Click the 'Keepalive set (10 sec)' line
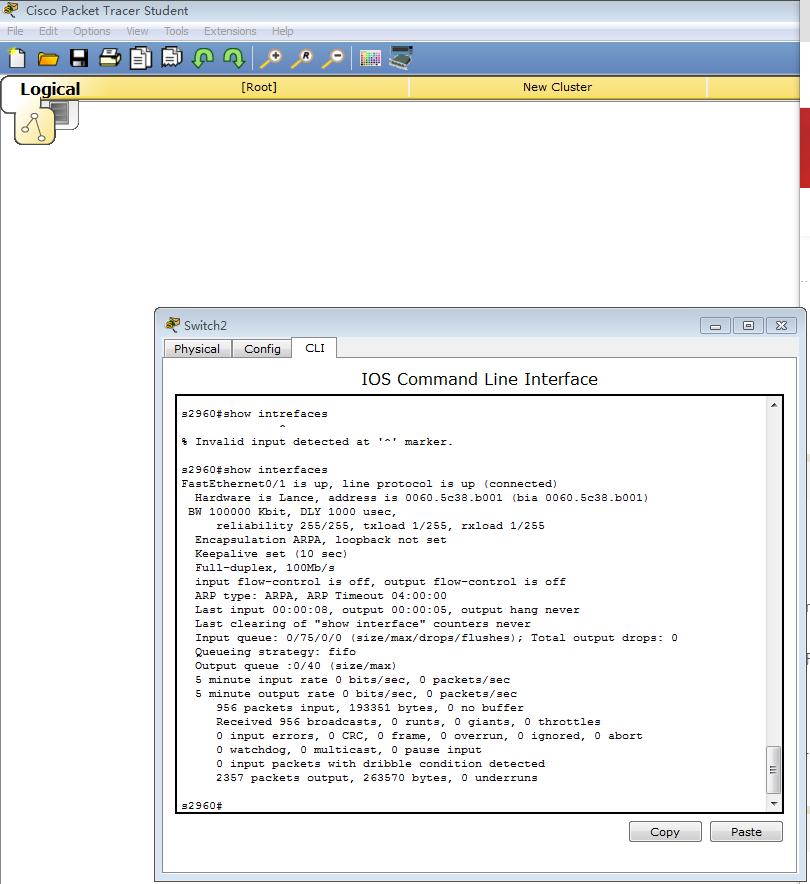The height and width of the screenshot is (884, 810). [271, 554]
